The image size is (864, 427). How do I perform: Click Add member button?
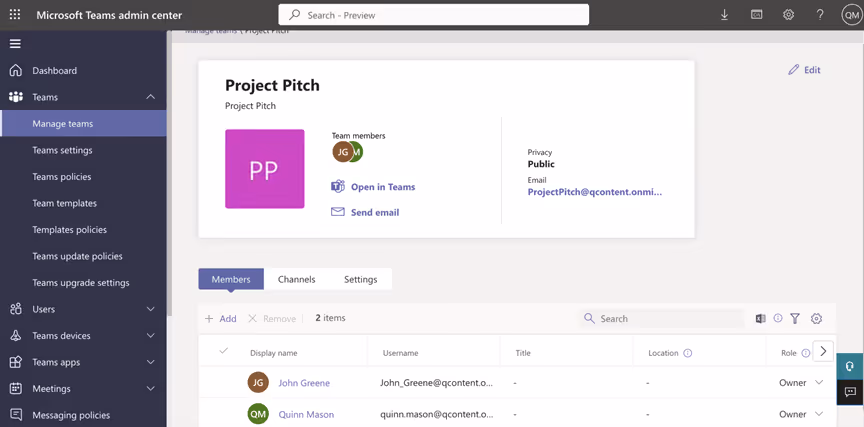(x=220, y=318)
